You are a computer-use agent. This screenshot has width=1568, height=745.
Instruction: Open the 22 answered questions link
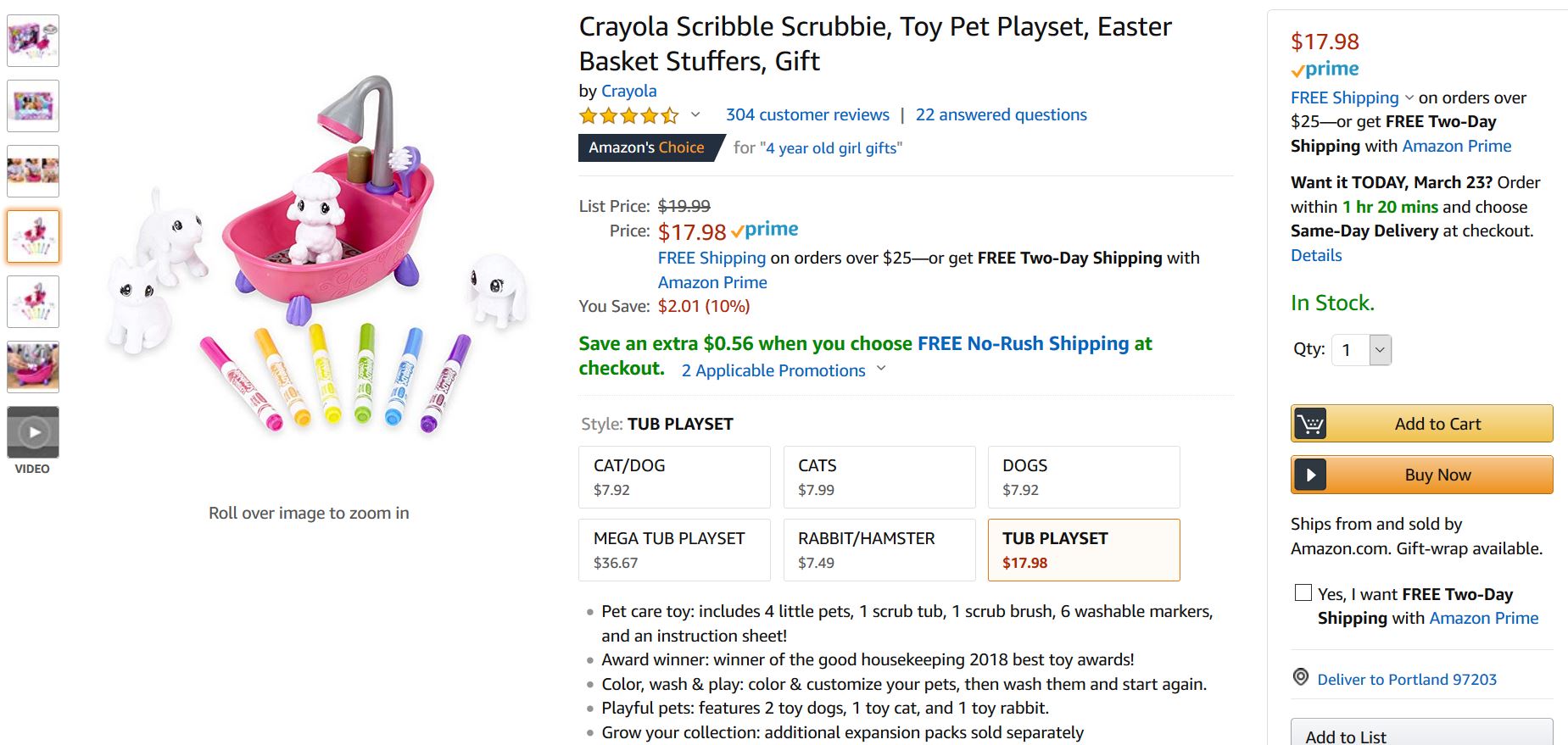tap(1001, 114)
